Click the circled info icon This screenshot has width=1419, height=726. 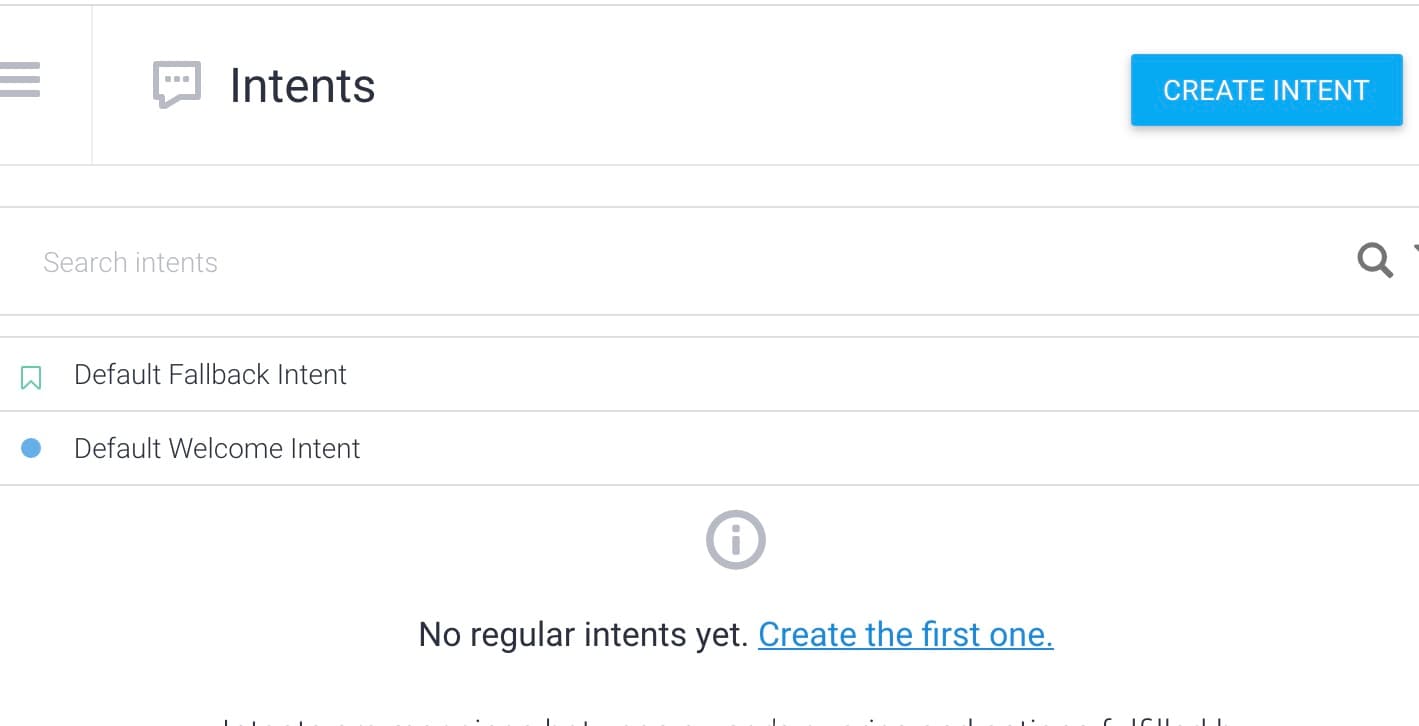click(x=736, y=541)
